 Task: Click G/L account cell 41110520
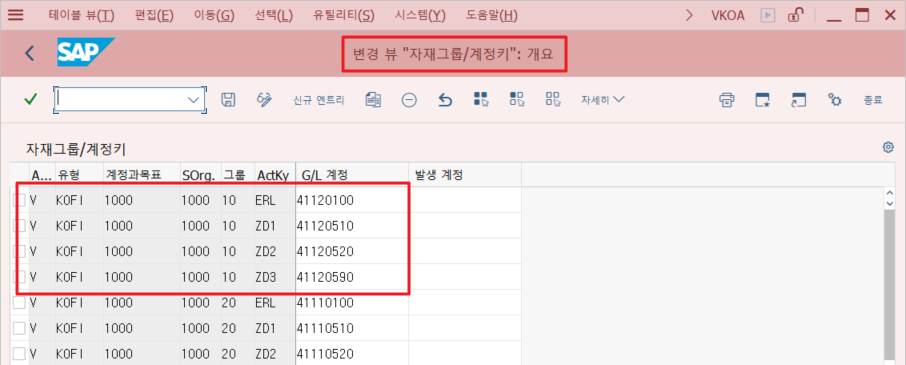coord(352,353)
